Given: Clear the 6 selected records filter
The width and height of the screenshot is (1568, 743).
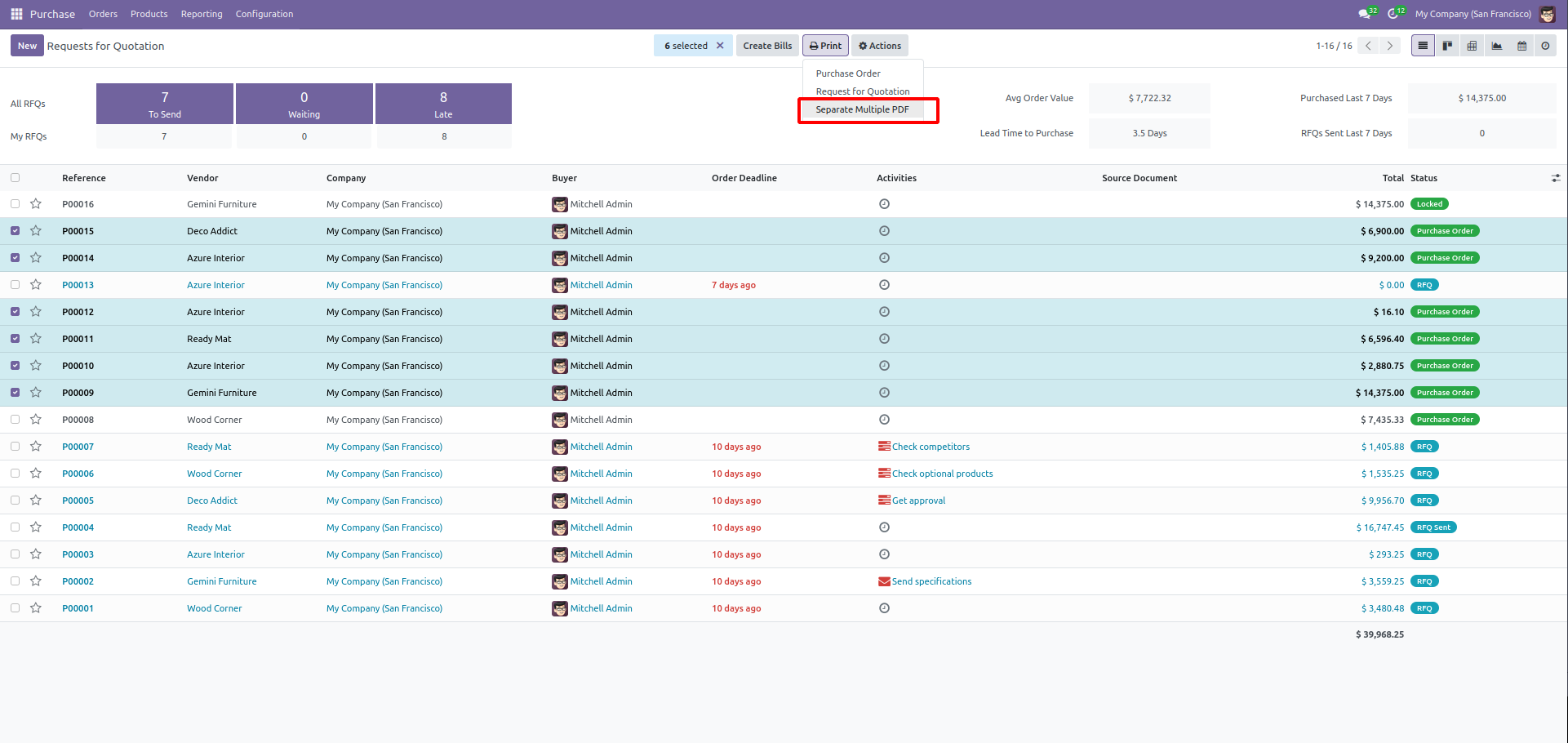Looking at the screenshot, I should (720, 46).
